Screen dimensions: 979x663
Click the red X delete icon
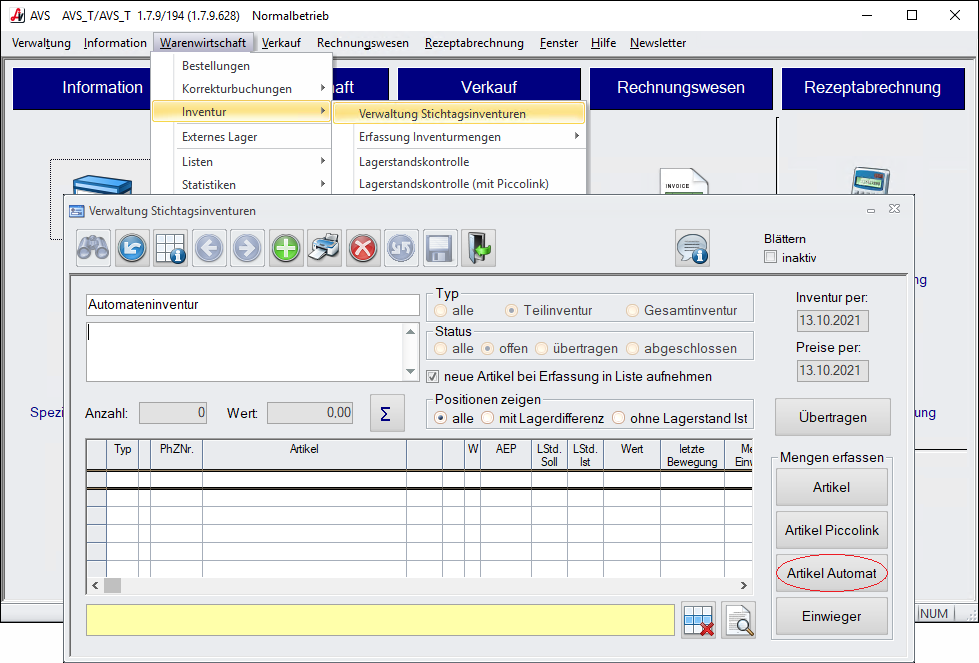pos(363,248)
